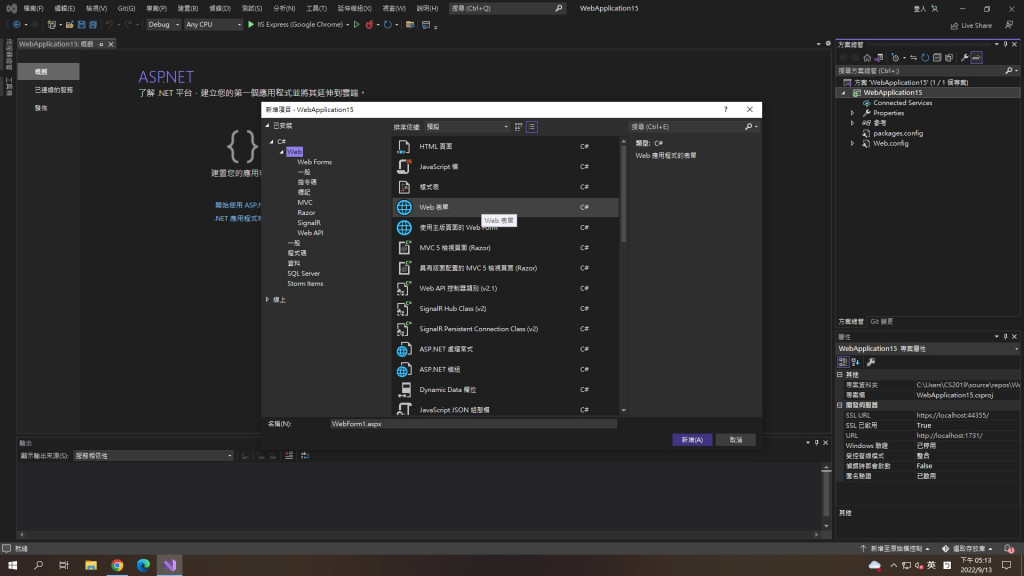Screen dimensions: 1024x576
Task: Expand the Properties node in Solution Explorer
Action: pos(852,113)
